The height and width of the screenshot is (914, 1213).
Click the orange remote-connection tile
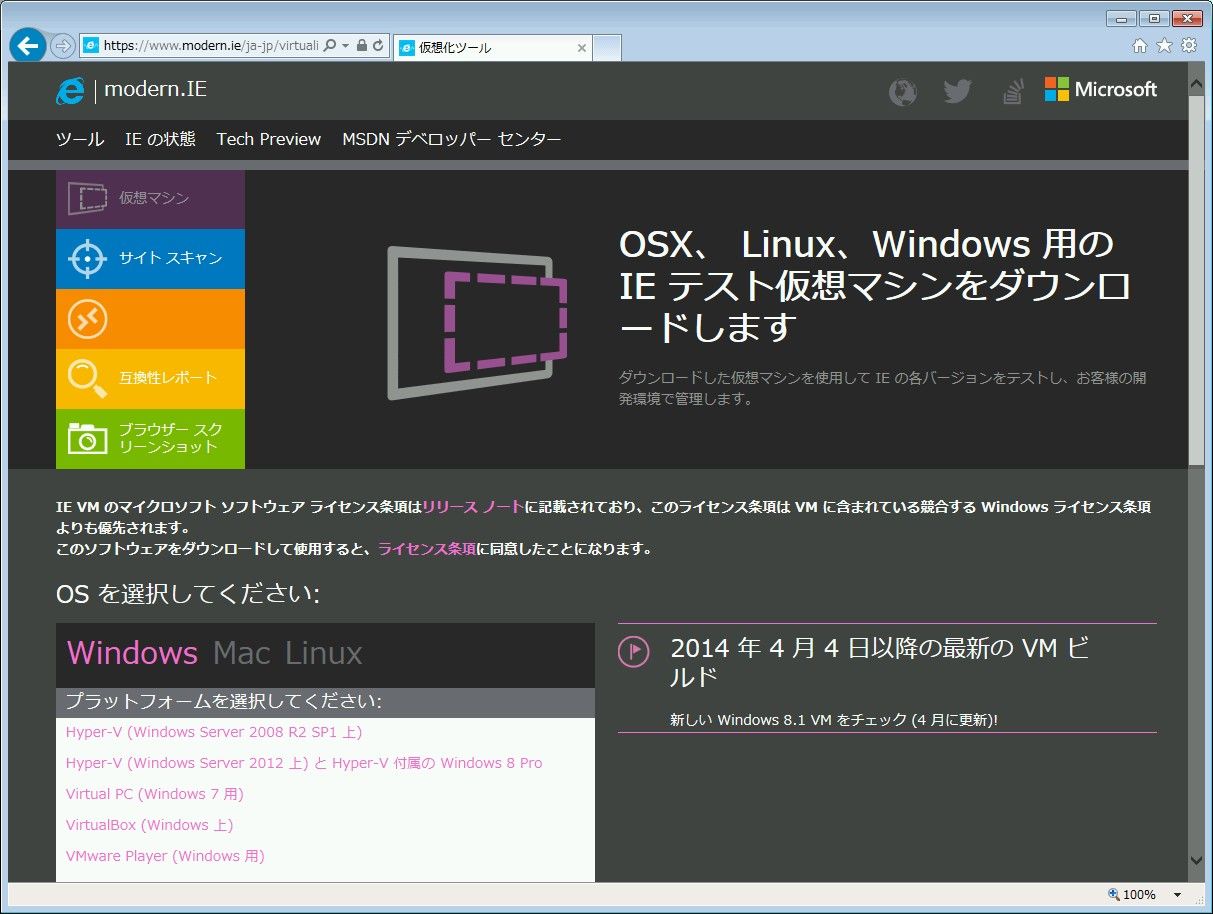pos(150,319)
